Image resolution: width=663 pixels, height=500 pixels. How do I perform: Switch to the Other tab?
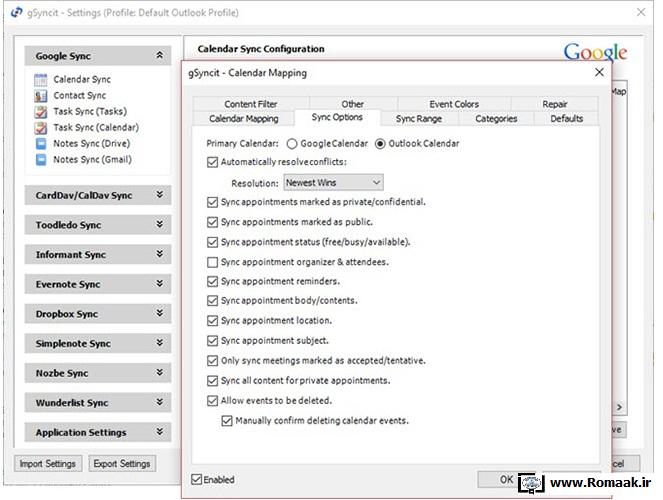point(353,104)
